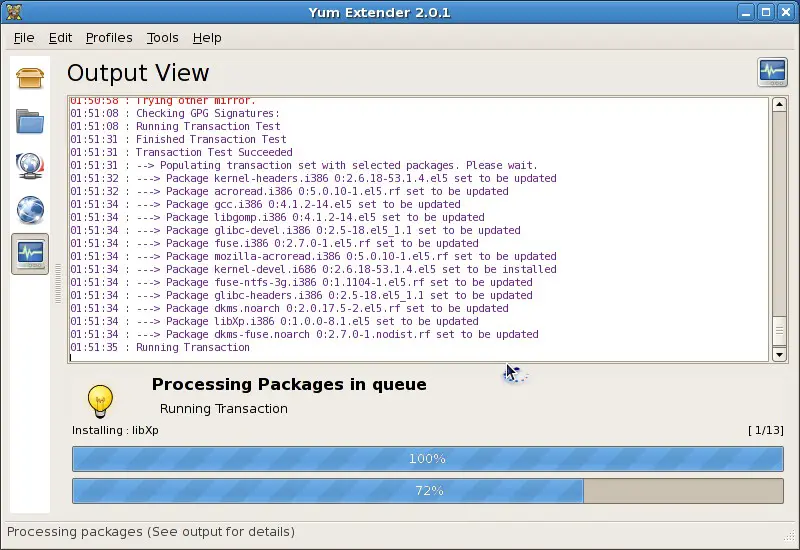Open the group view folder icon in sidebar
The width and height of the screenshot is (800, 550).
click(x=30, y=121)
